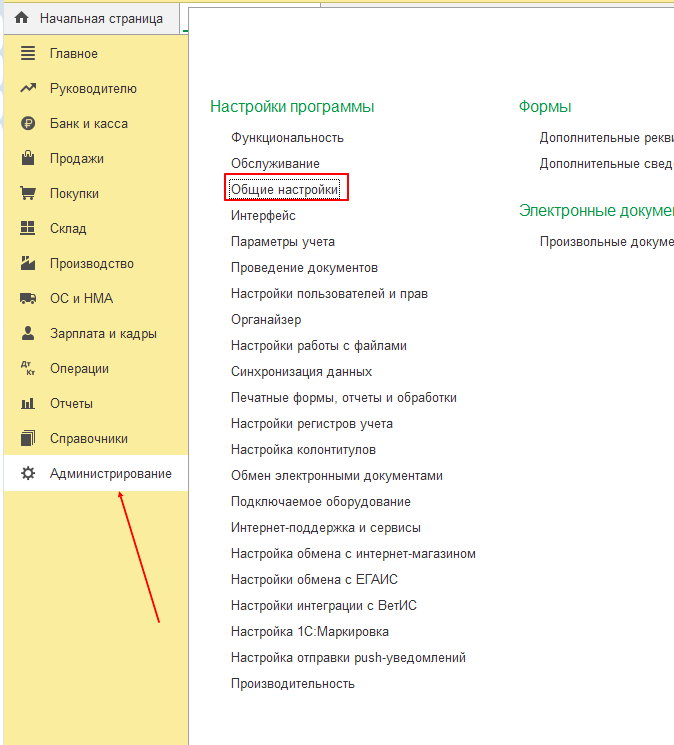Open the Общие настройки link

pos(285,190)
